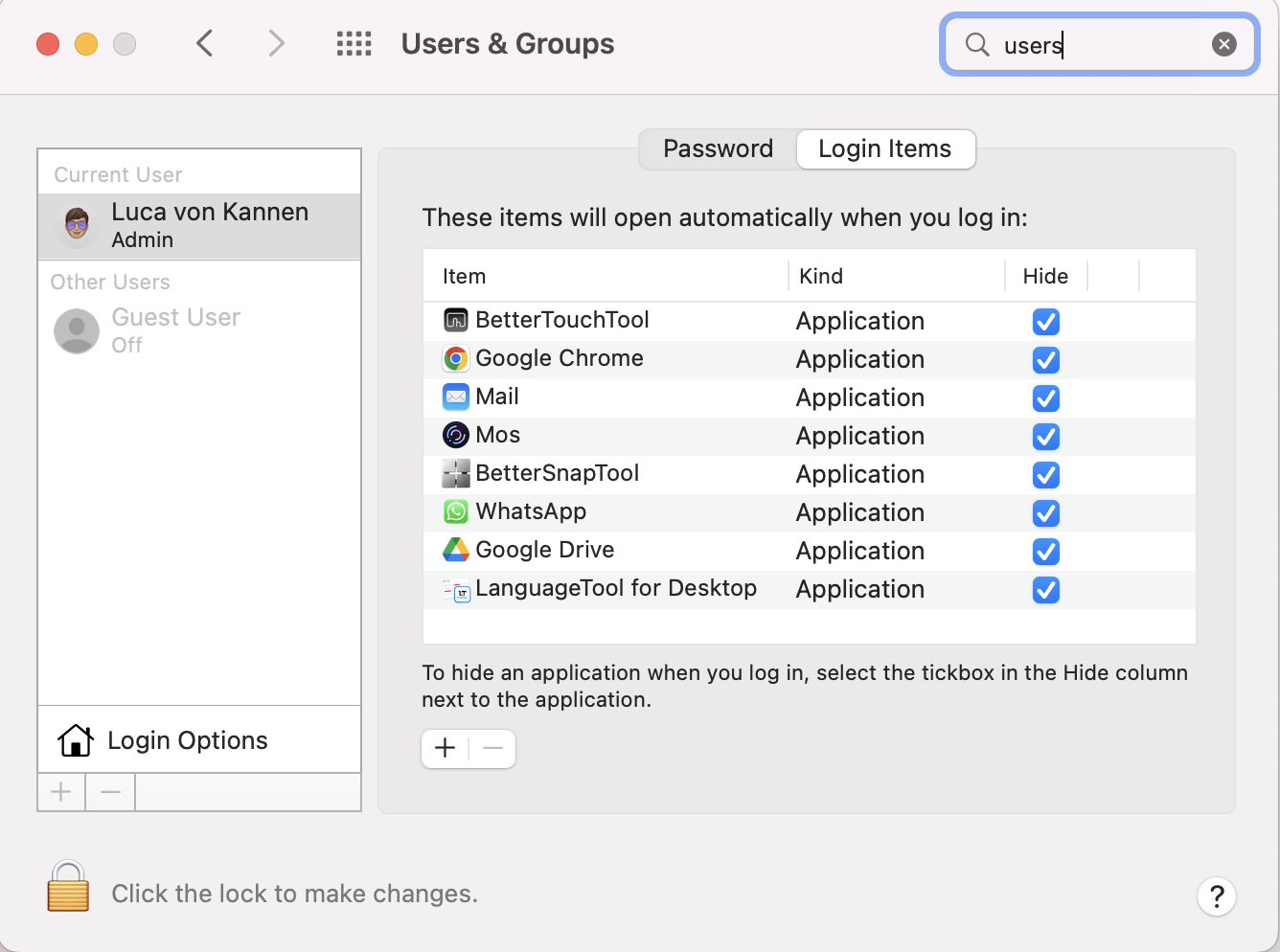Select the WhatsApp icon in login items
This screenshot has height=952, width=1280.
pos(456,512)
